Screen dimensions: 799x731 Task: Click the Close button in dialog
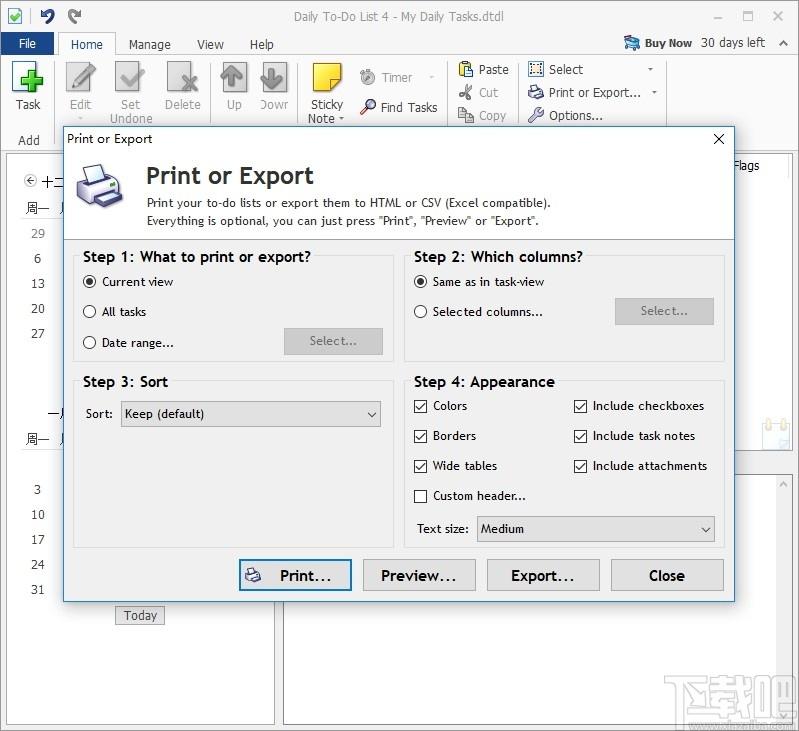[667, 575]
